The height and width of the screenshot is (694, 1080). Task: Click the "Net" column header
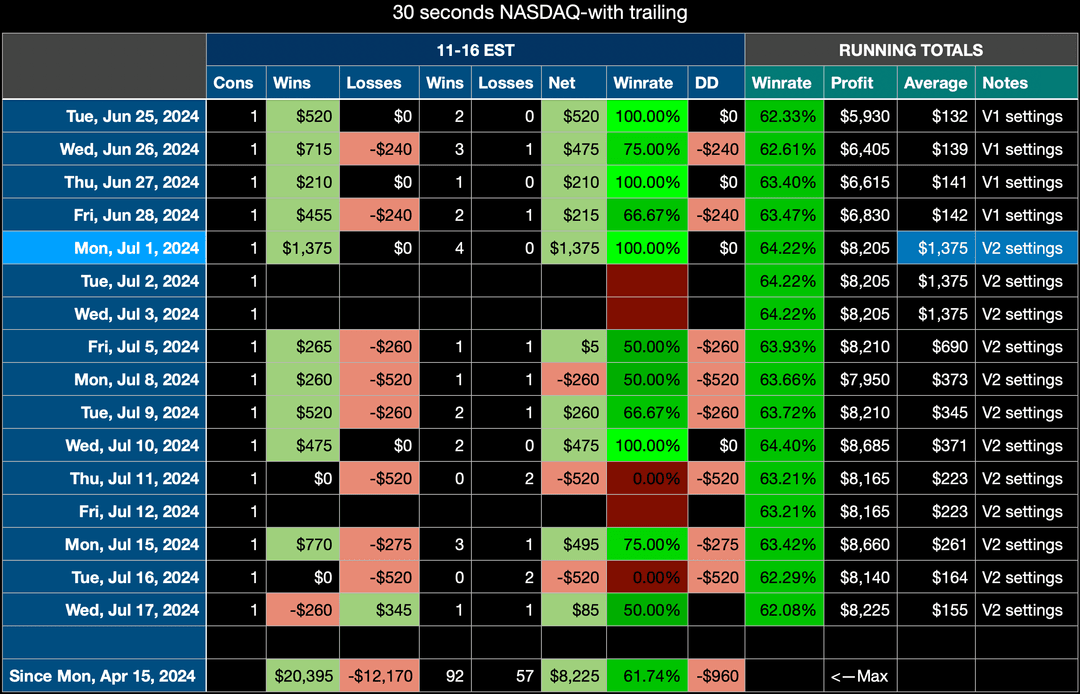click(574, 83)
